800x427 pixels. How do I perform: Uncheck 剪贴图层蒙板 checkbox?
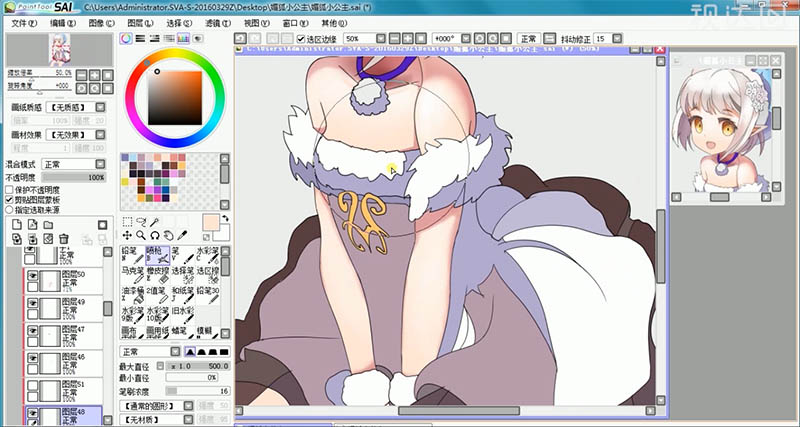pos(9,200)
